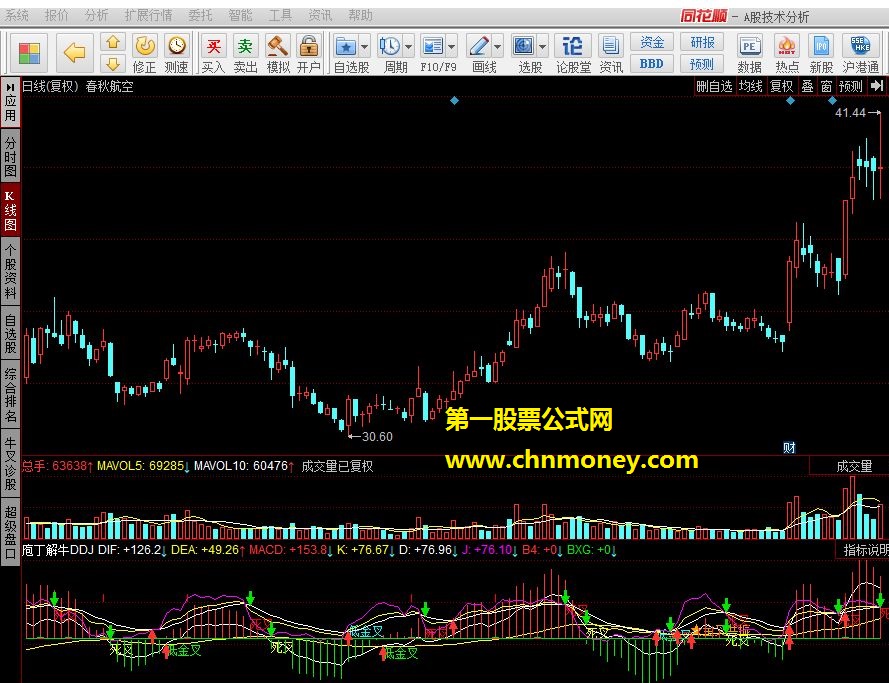Open the 工具 menu
This screenshot has height=683, width=889.
280,15
